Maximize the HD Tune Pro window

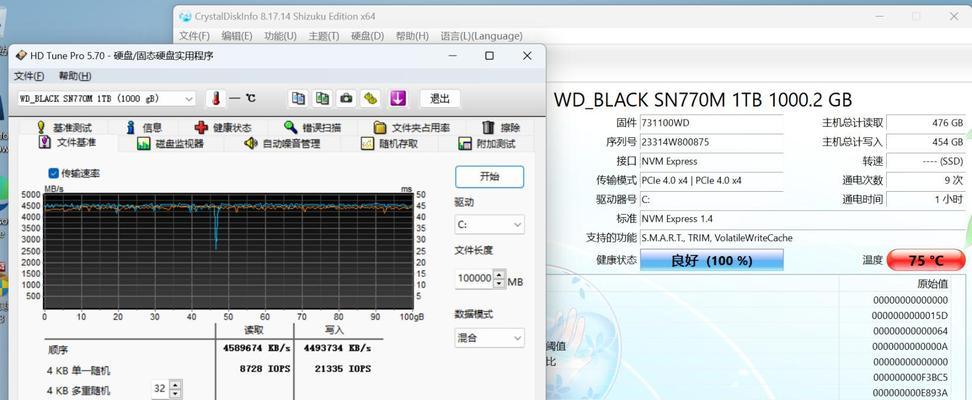[489, 56]
